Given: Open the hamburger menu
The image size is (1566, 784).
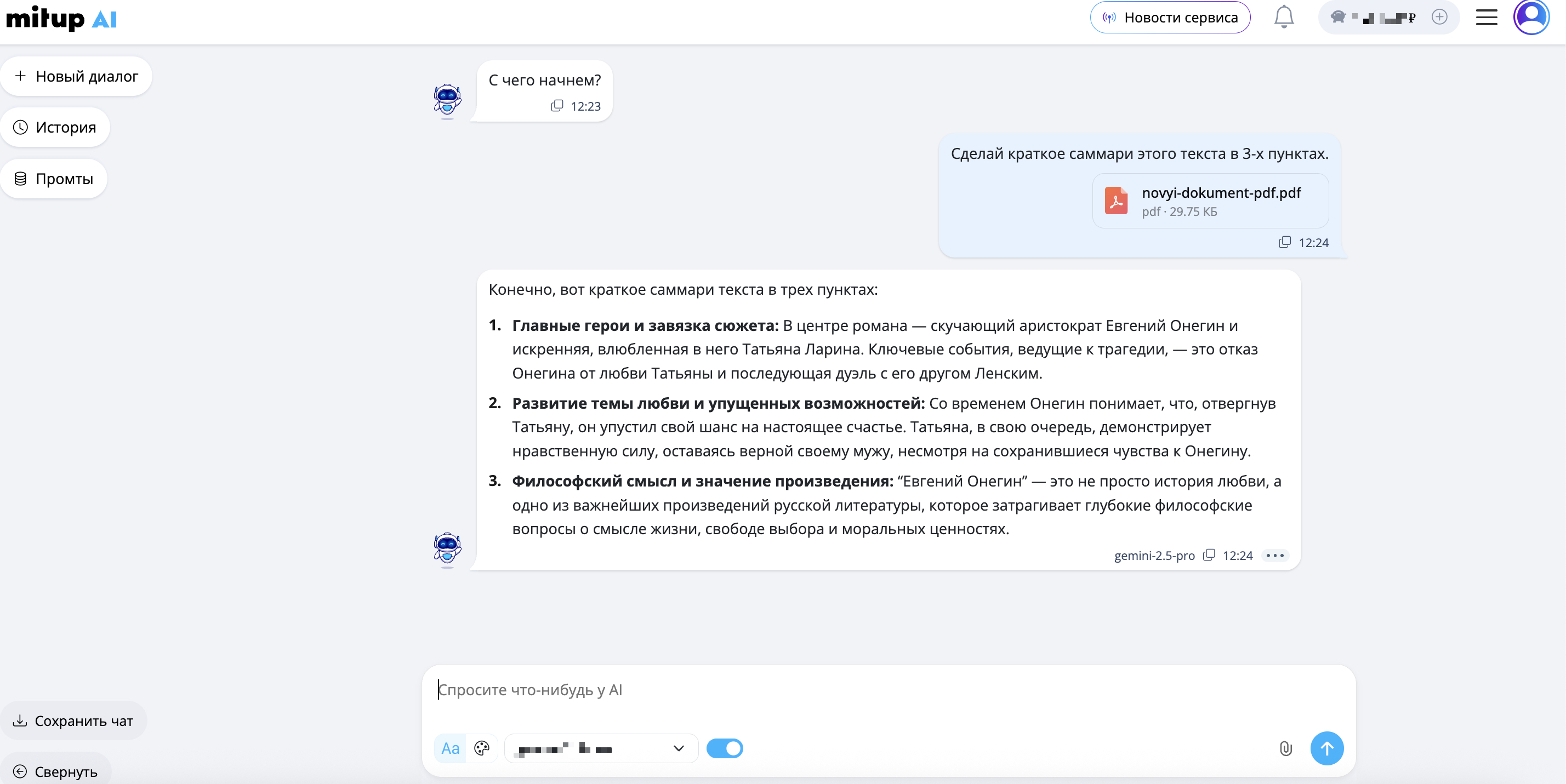Looking at the screenshot, I should 1486,18.
